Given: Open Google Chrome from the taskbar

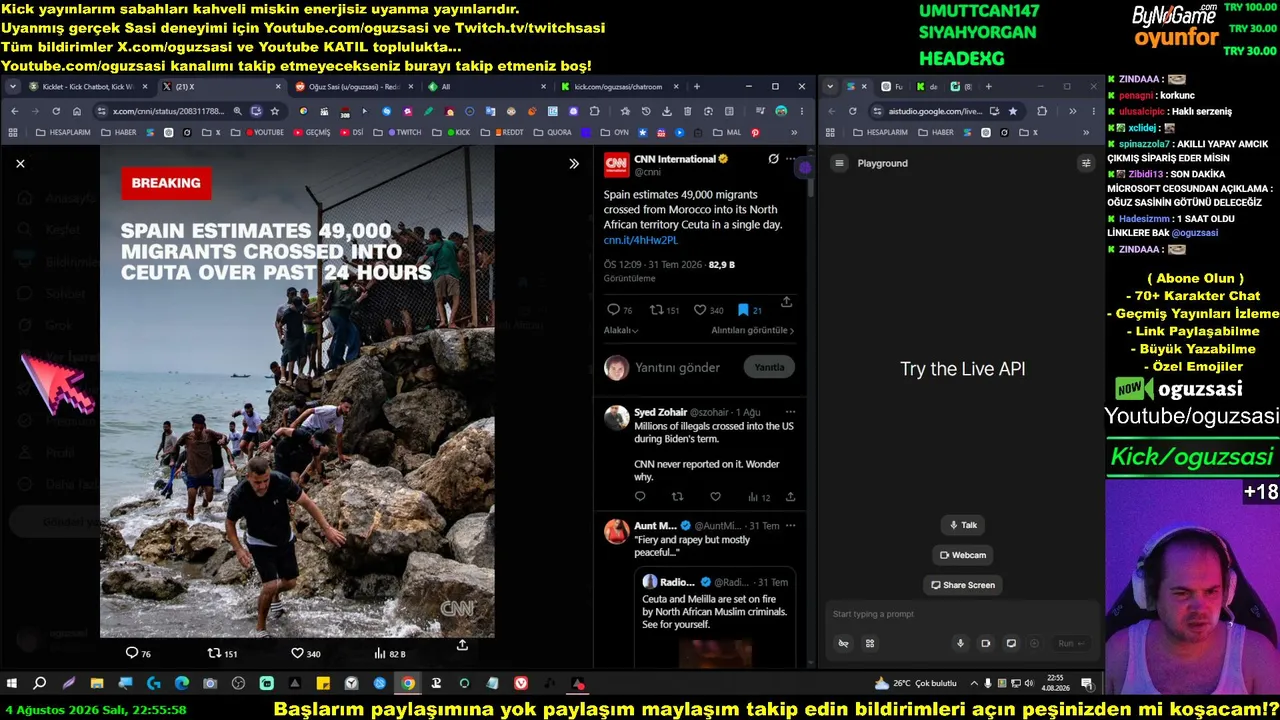Looking at the screenshot, I should click(408, 684).
